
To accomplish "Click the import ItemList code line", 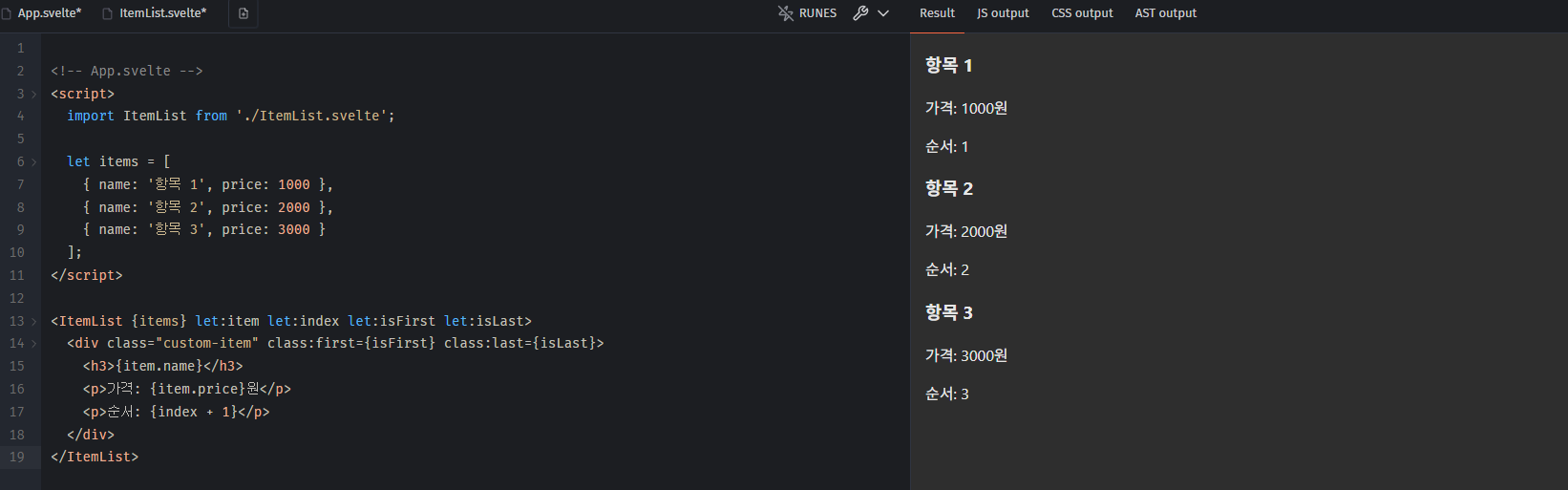I will [230, 116].
